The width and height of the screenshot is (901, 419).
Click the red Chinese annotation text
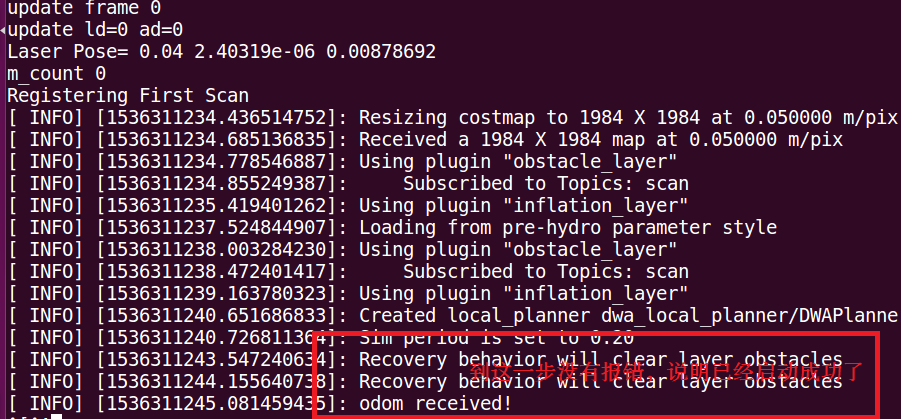[667, 372]
